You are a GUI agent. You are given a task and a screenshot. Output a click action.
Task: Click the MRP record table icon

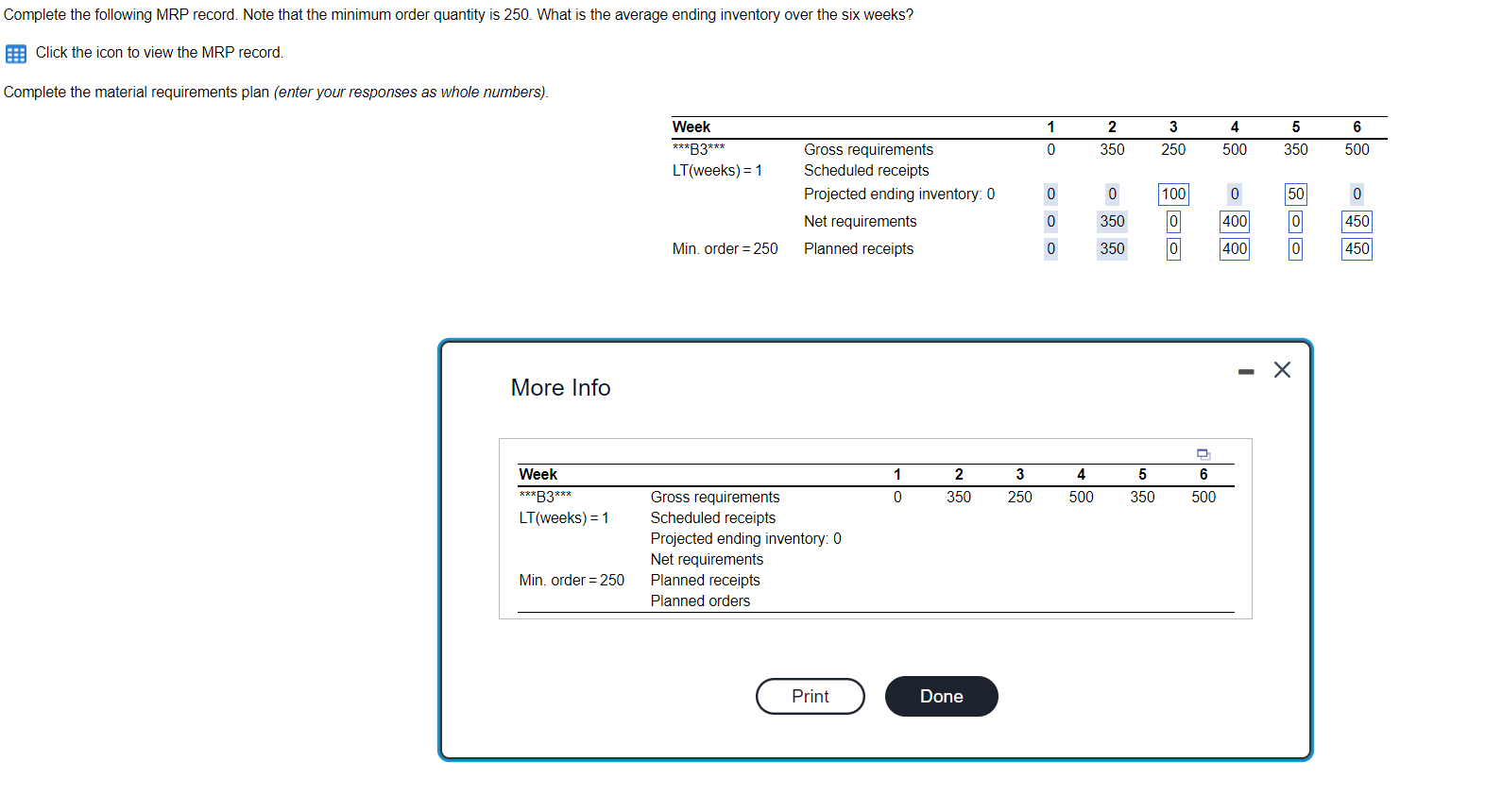16,54
